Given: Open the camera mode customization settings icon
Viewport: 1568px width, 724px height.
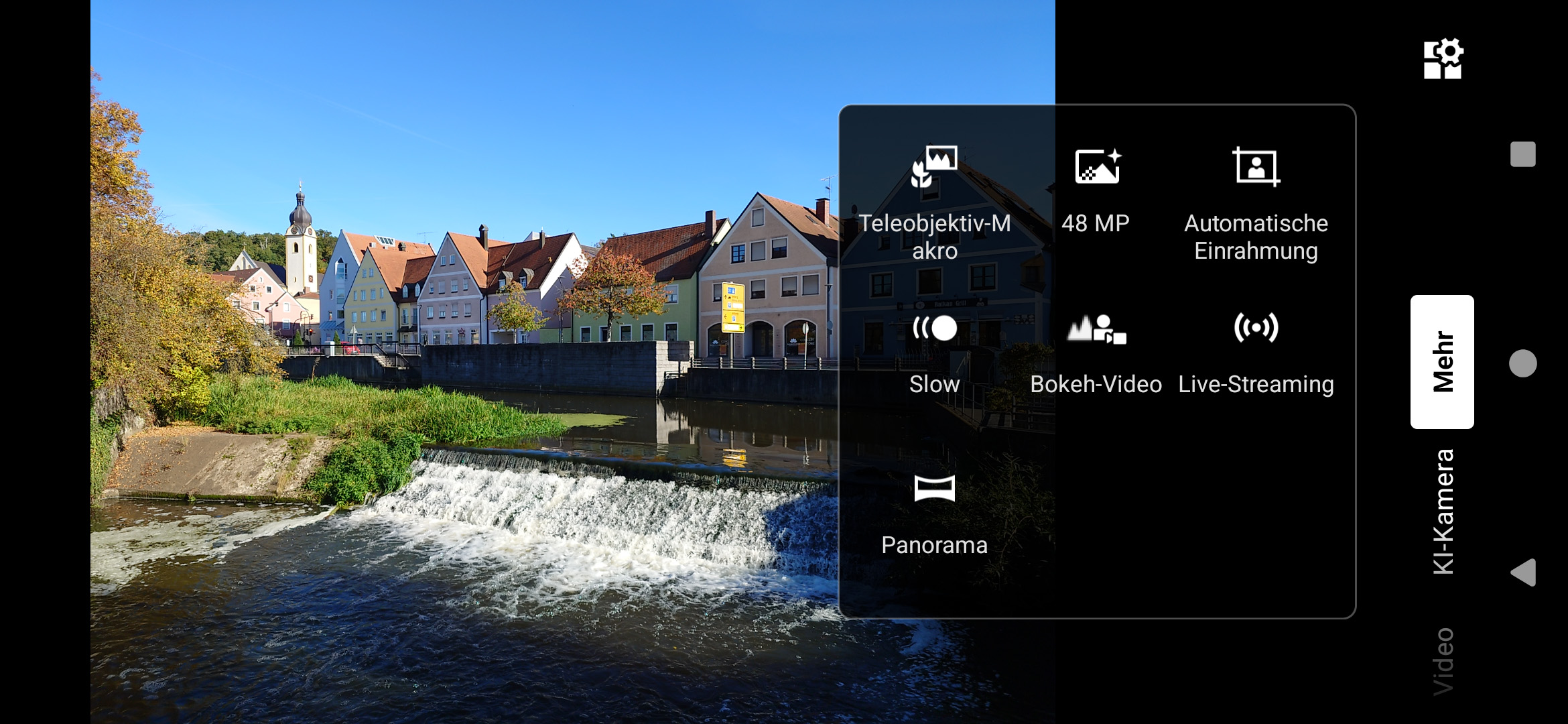Looking at the screenshot, I should (1443, 59).
